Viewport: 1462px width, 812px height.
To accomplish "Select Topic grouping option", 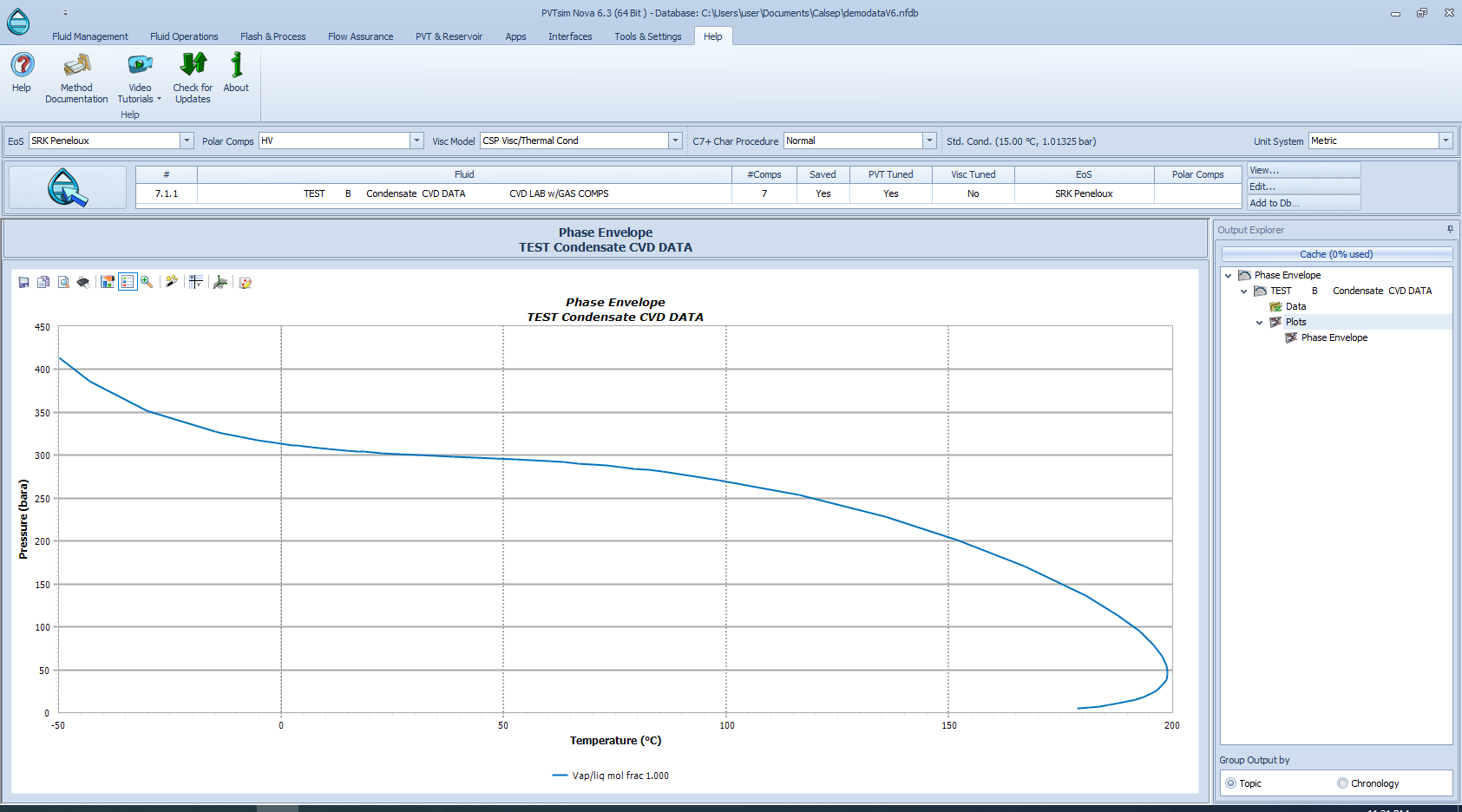I will (1230, 783).
